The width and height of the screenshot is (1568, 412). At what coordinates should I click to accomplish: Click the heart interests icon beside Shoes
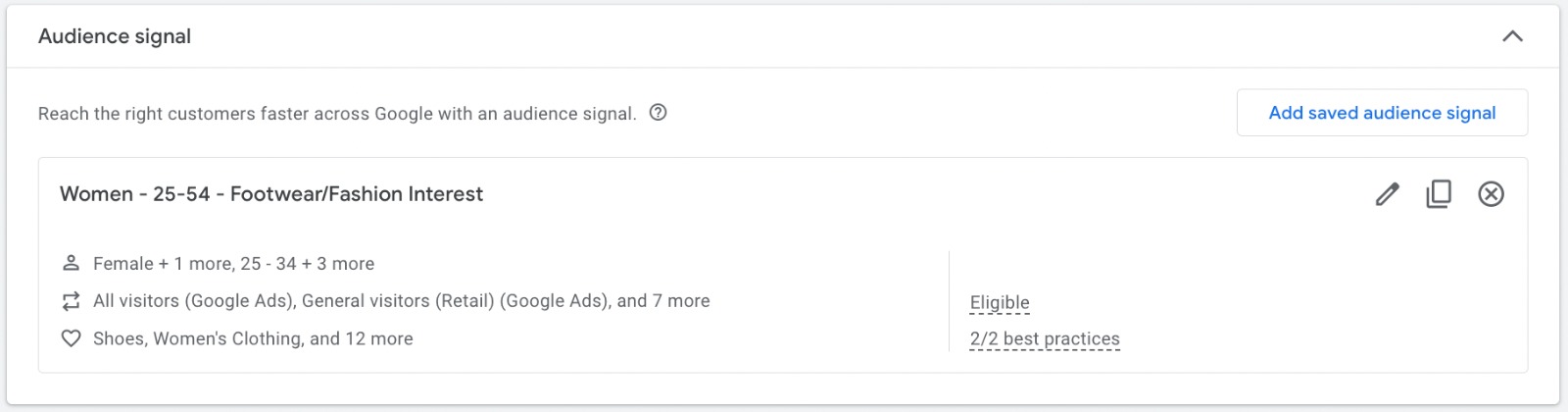pyautogui.click(x=71, y=338)
